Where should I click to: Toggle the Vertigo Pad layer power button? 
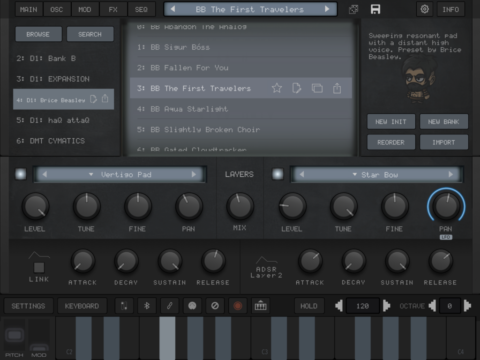(x=21, y=174)
